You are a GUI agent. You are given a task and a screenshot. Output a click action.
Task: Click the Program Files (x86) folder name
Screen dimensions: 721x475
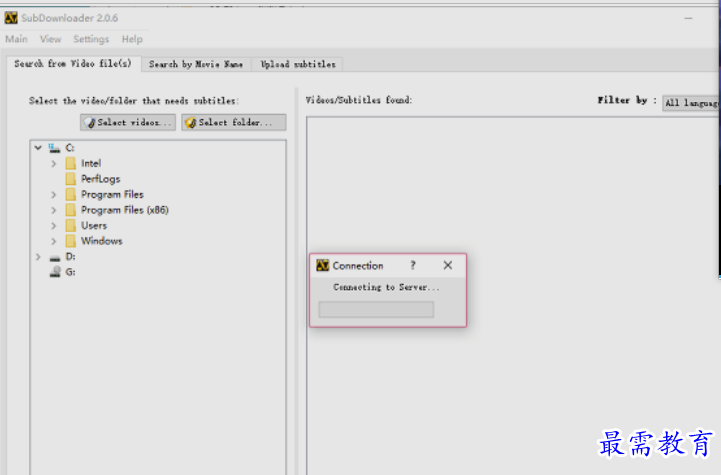coord(125,210)
